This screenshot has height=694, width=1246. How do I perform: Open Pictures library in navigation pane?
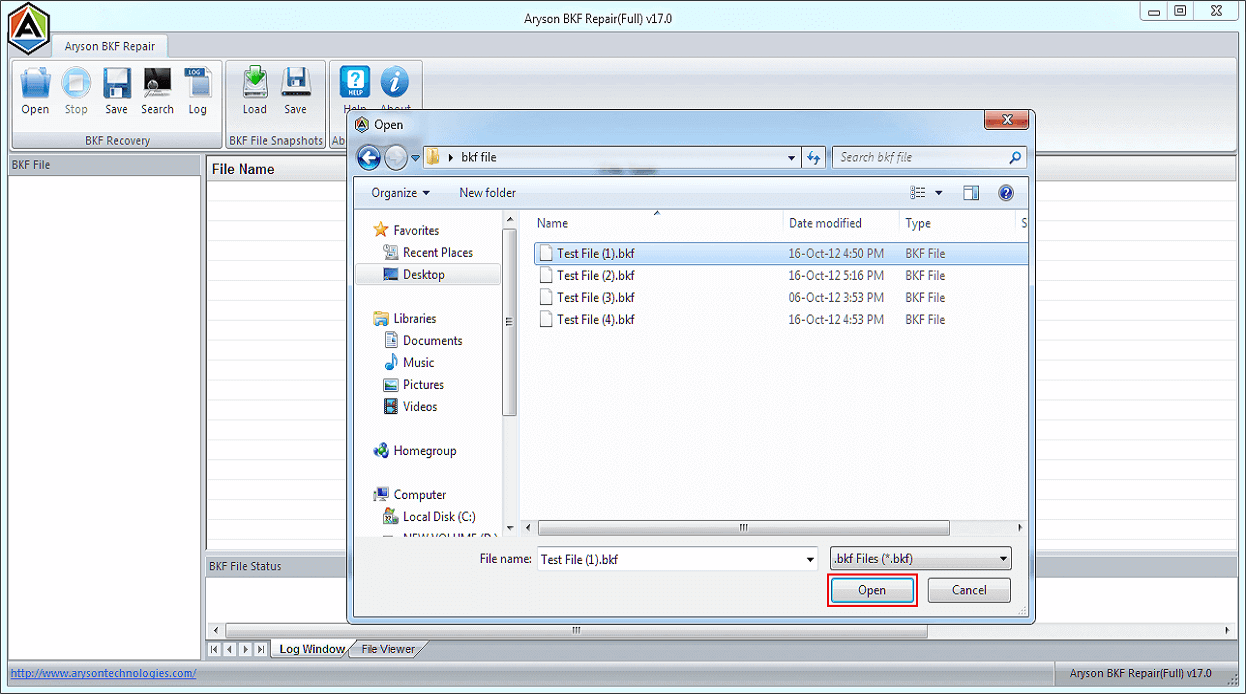pos(414,384)
